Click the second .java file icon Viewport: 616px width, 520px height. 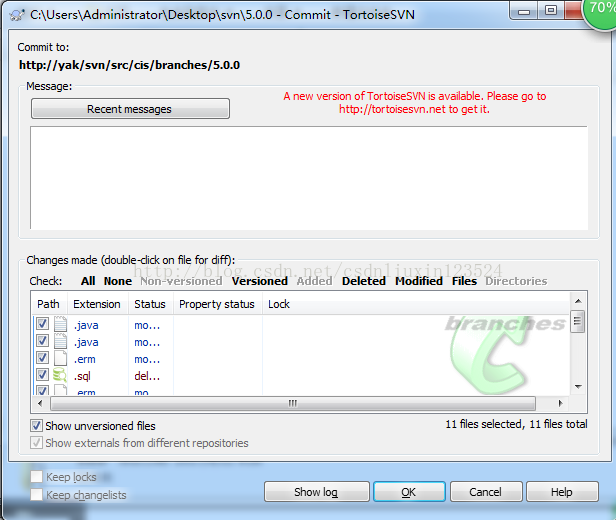pos(60,341)
